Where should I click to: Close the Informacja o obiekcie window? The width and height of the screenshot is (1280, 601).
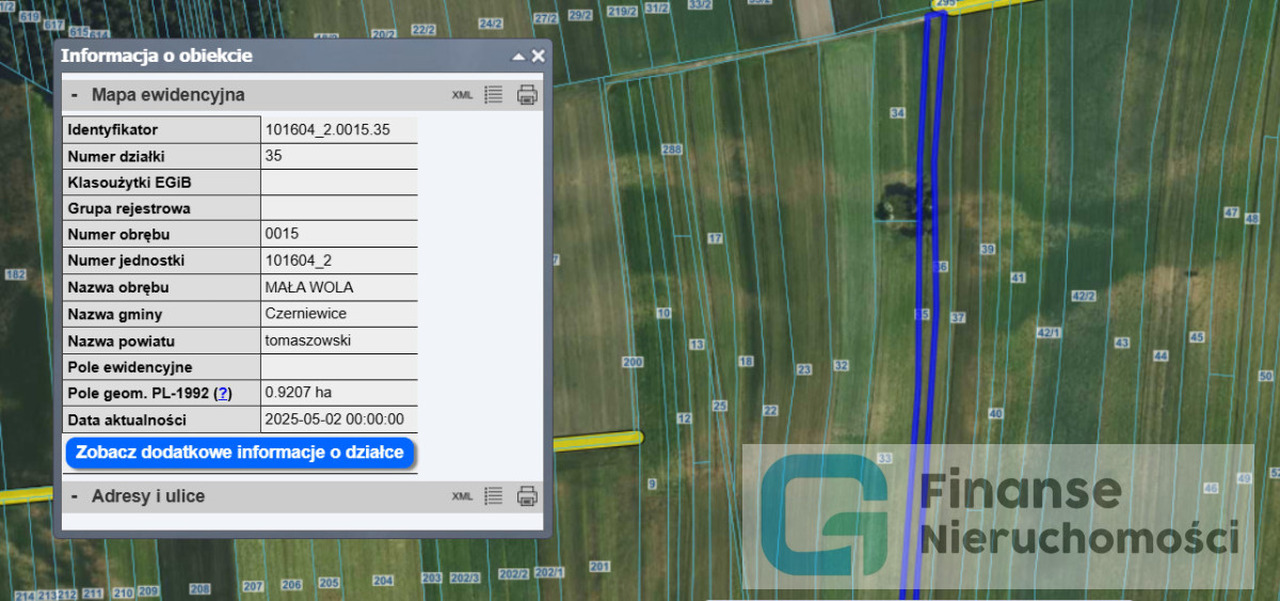click(x=538, y=56)
